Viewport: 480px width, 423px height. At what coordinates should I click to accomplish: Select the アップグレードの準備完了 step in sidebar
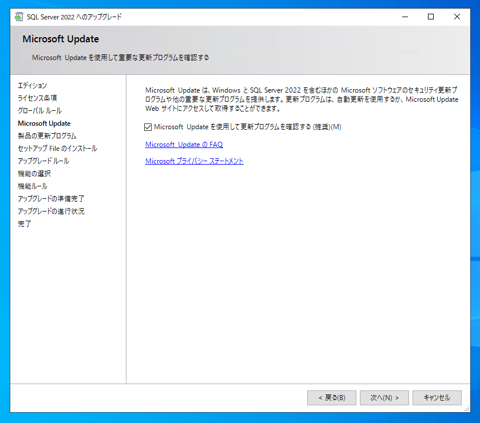coord(51,199)
